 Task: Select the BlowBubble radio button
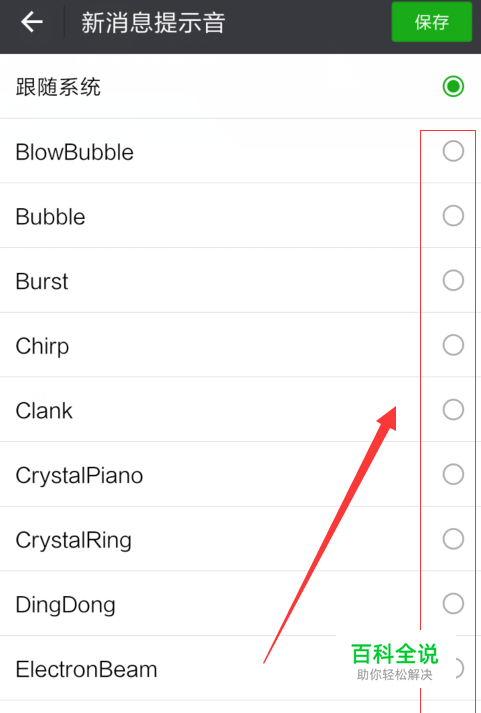coord(453,151)
